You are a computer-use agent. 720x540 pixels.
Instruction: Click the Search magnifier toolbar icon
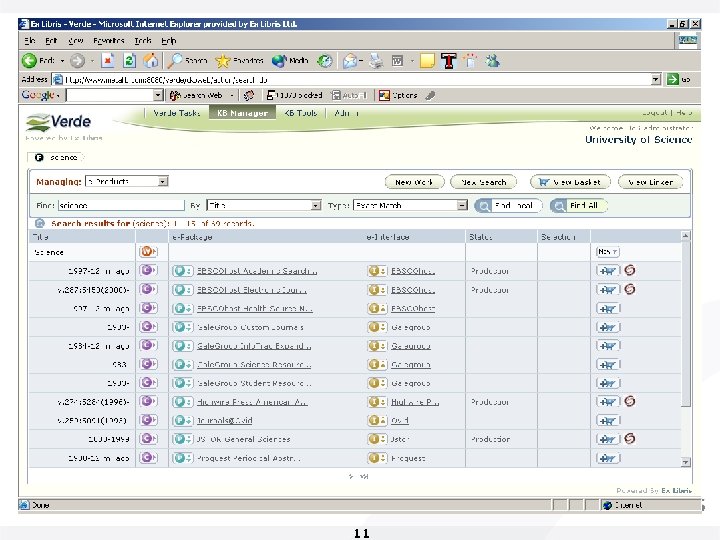(x=174, y=60)
